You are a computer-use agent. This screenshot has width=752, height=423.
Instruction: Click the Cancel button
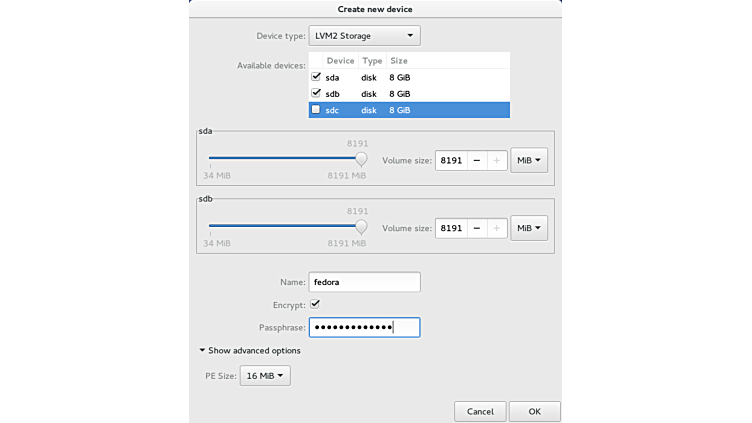pos(480,411)
